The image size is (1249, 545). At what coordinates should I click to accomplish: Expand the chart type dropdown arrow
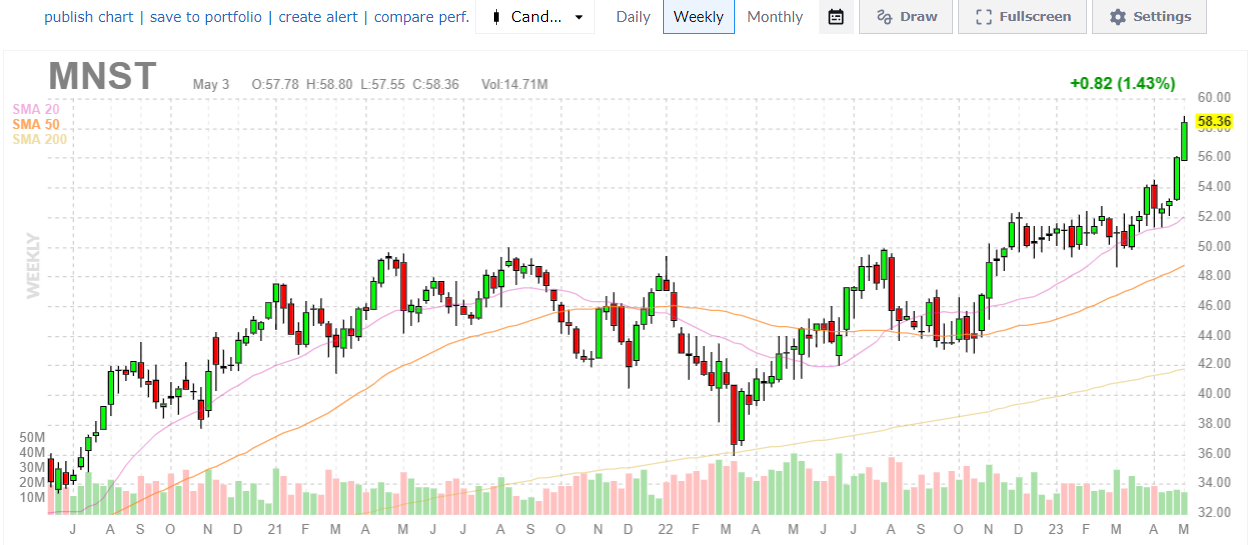(x=578, y=17)
